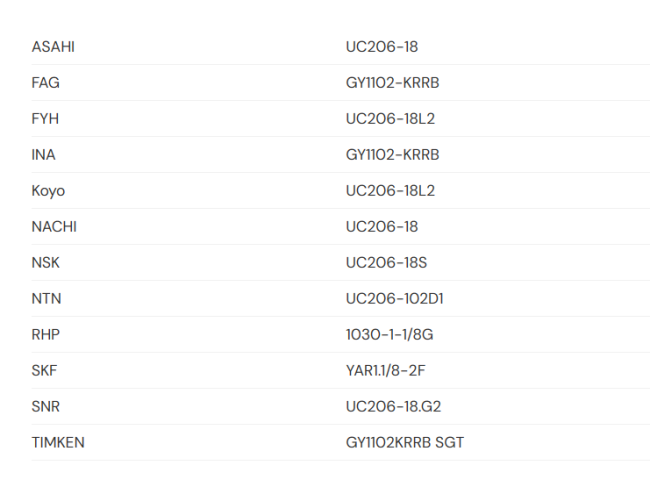This screenshot has width=650, height=487.
Task: Click the SNR part number UC206-18.G2
Action: (393, 407)
